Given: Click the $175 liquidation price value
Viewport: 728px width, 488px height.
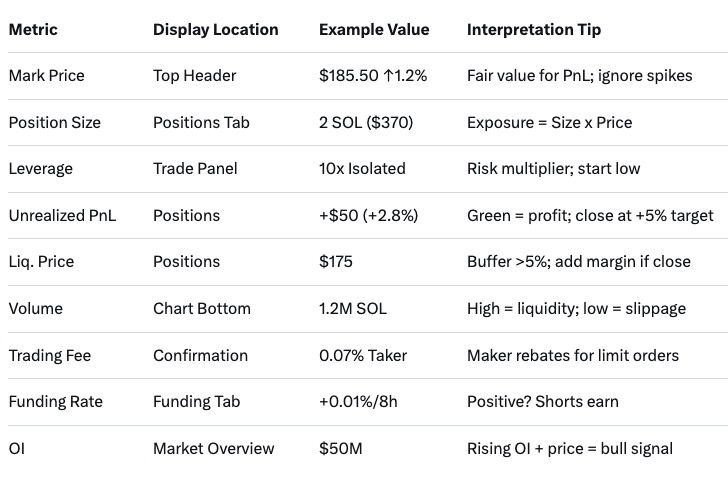Looking at the screenshot, I should [x=337, y=262].
